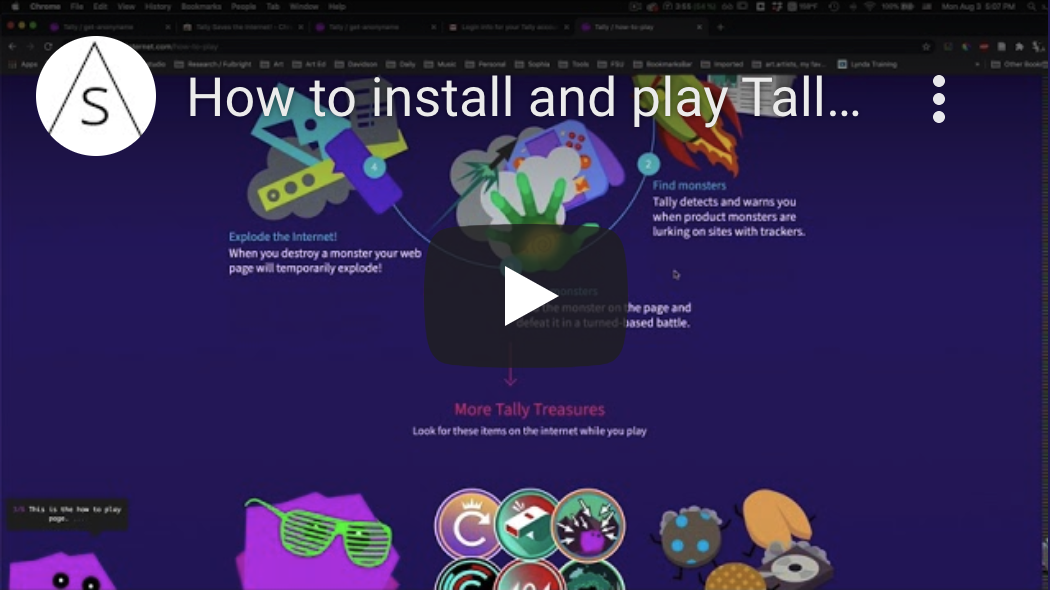The image size is (1050, 590).
Task: Expand the 'Sophia' bookmark folder
Action: [x=532, y=64]
